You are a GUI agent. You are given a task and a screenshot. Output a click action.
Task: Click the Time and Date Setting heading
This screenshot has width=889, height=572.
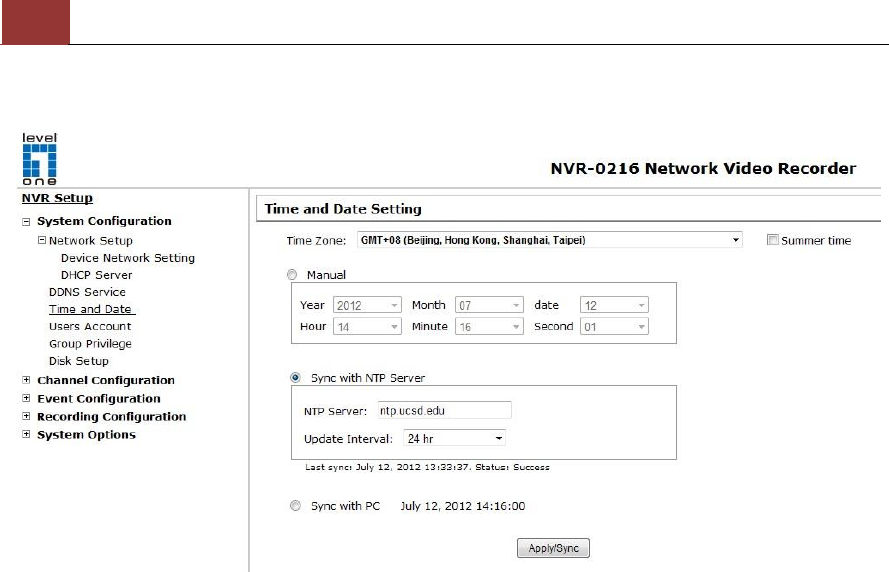343,209
